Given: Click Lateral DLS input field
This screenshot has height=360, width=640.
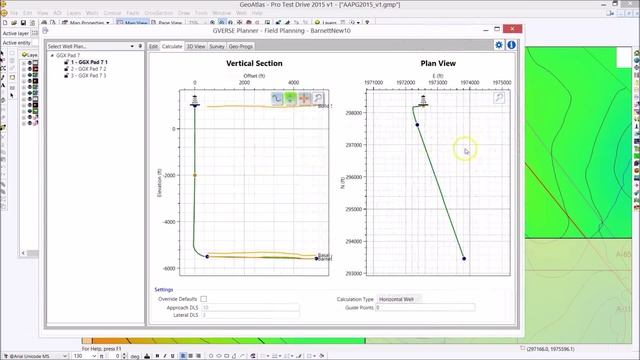Looking at the screenshot, I should tap(250, 315).
